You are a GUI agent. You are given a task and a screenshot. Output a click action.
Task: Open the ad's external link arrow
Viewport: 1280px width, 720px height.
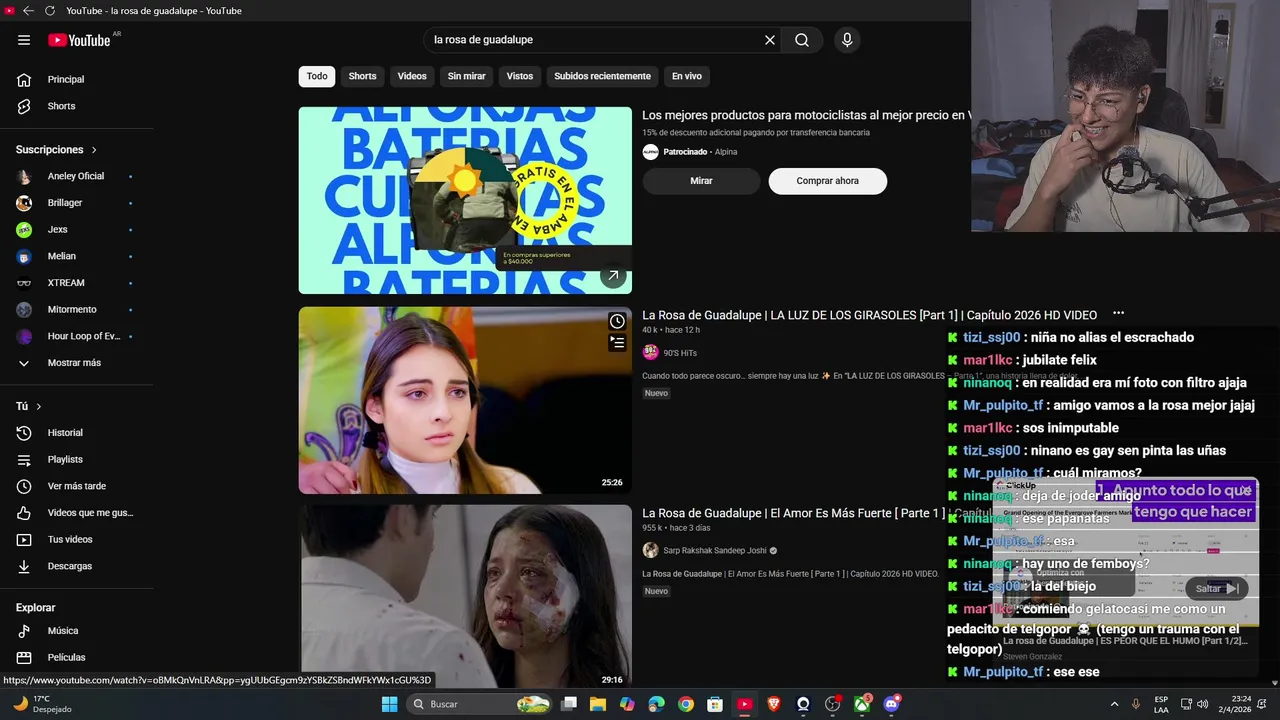pyautogui.click(x=613, y=275)
